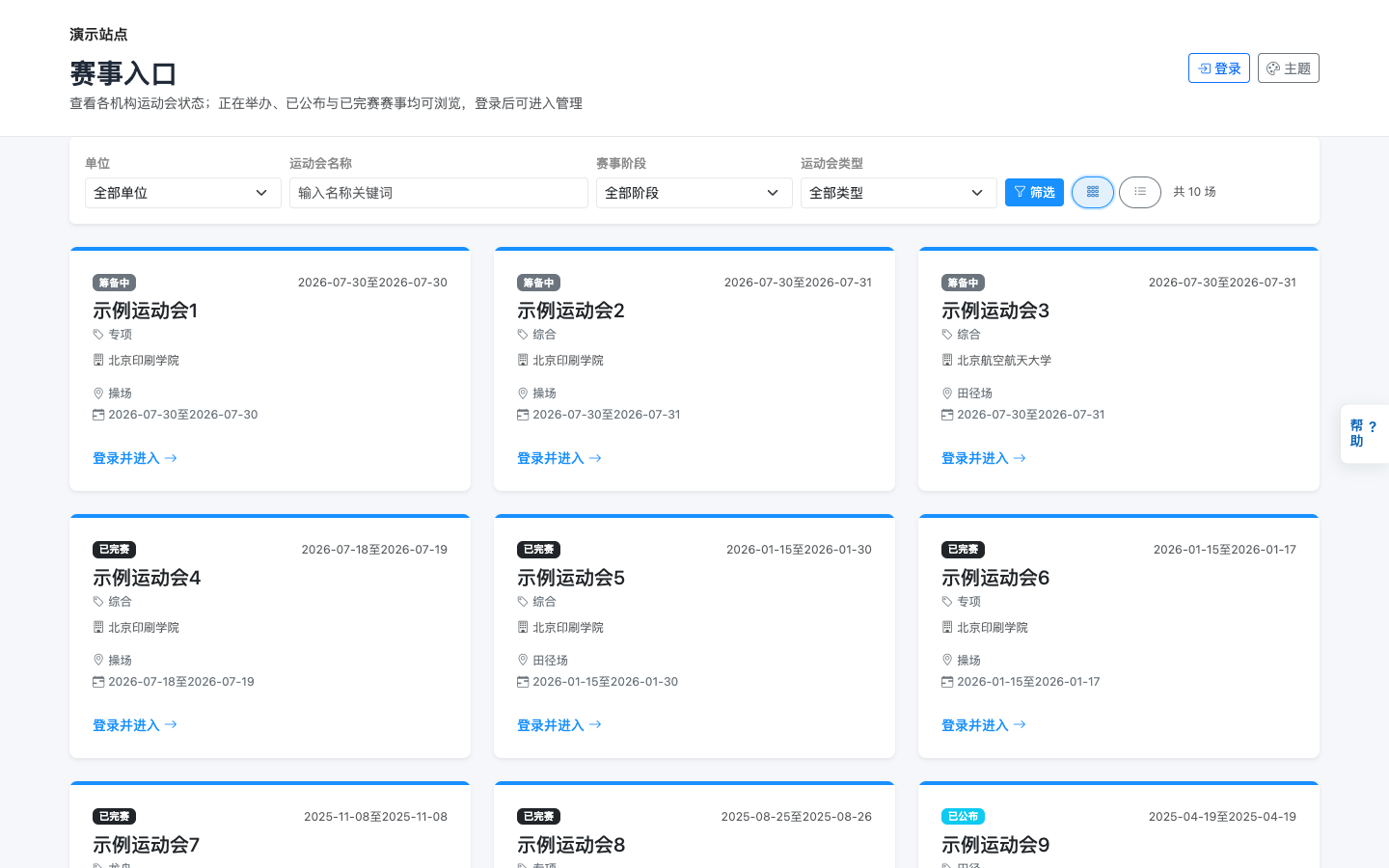The height and width of the screenshot is (868, 1389).
Task: Click 筹备中 status badge on 示例运动会2
Action: pyautogui.click(x=538, y=283)
